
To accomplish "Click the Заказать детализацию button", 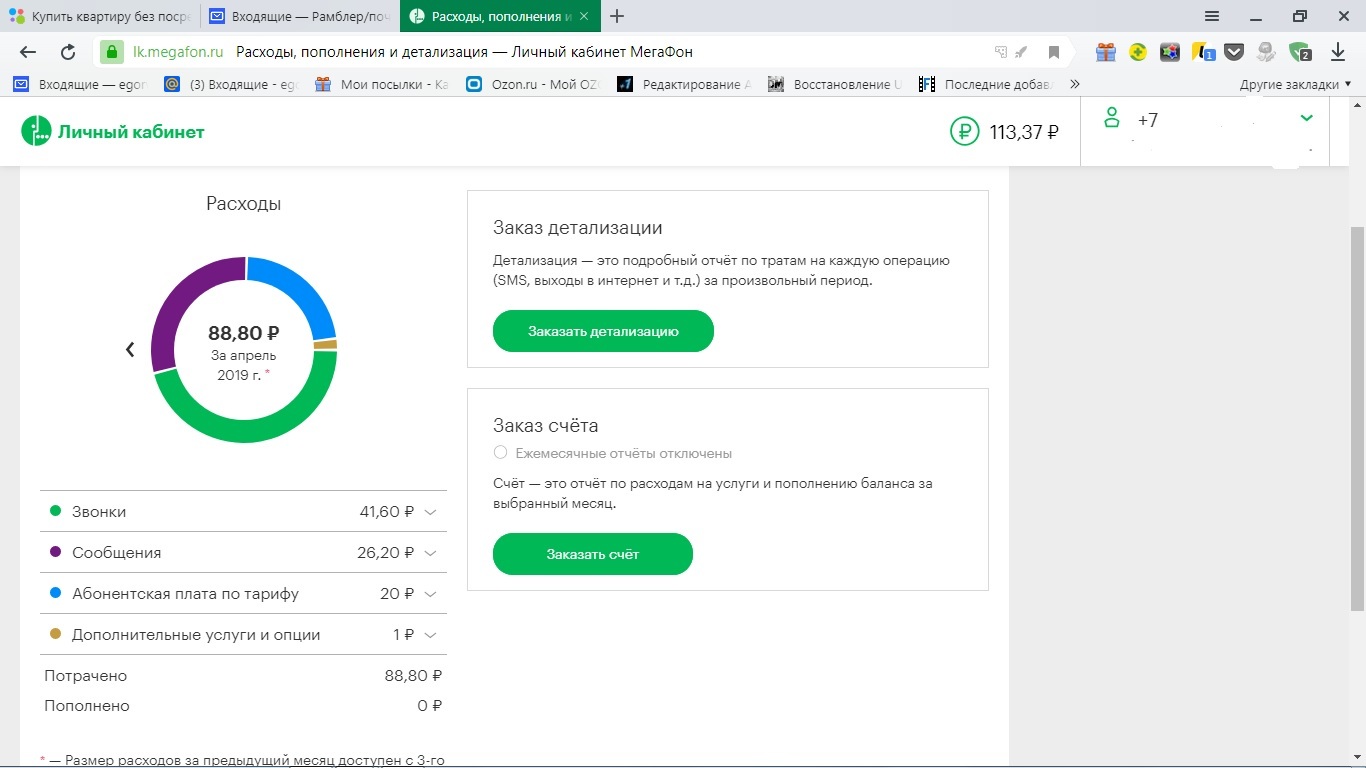I will pyautogui.click(x=603, y=331).
